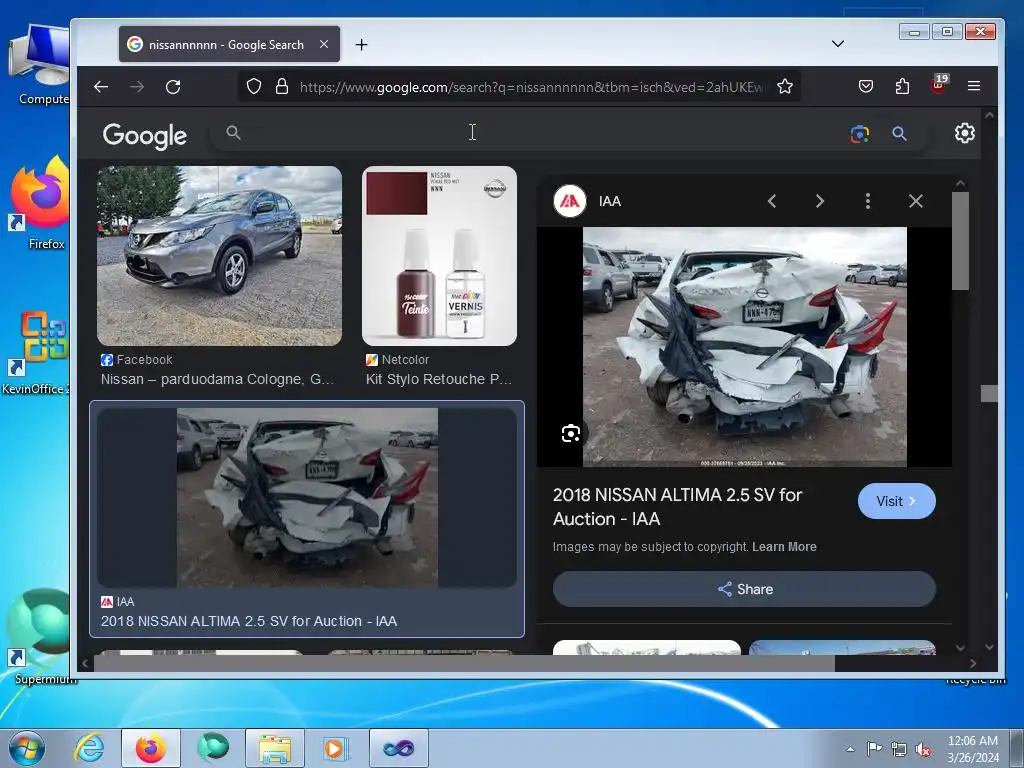Click the Nissan – parduodama Cologne result title

pos(217,379)
